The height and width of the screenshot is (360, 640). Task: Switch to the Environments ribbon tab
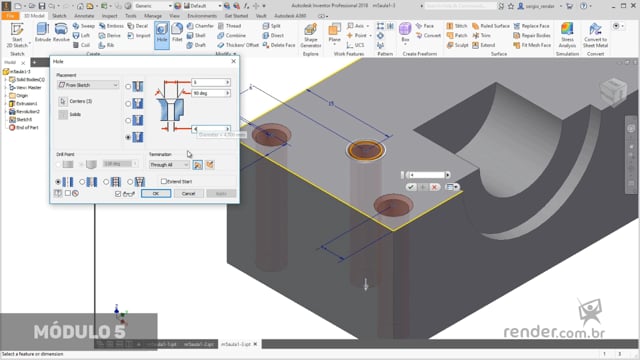[202, 16]
